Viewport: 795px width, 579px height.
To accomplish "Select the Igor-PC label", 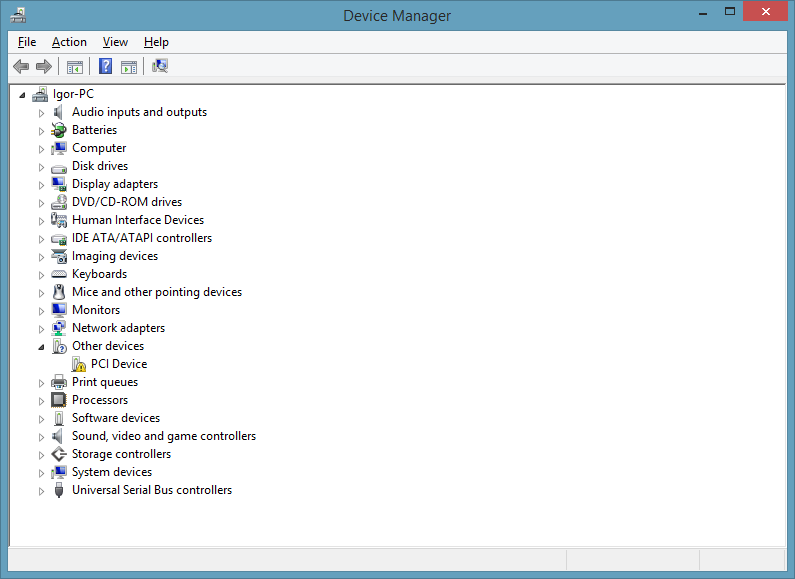I will point(74,94).
